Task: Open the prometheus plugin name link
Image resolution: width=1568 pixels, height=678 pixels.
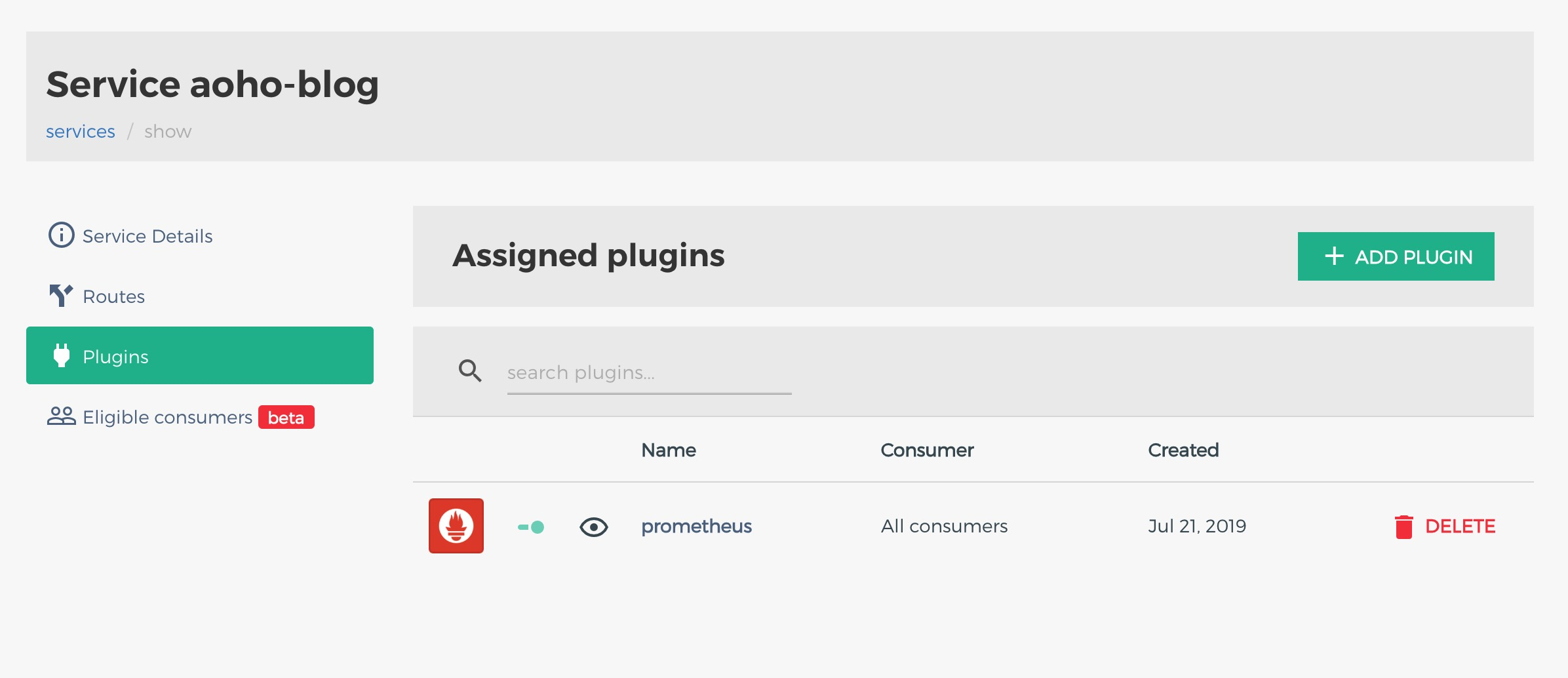Action: 696,527
